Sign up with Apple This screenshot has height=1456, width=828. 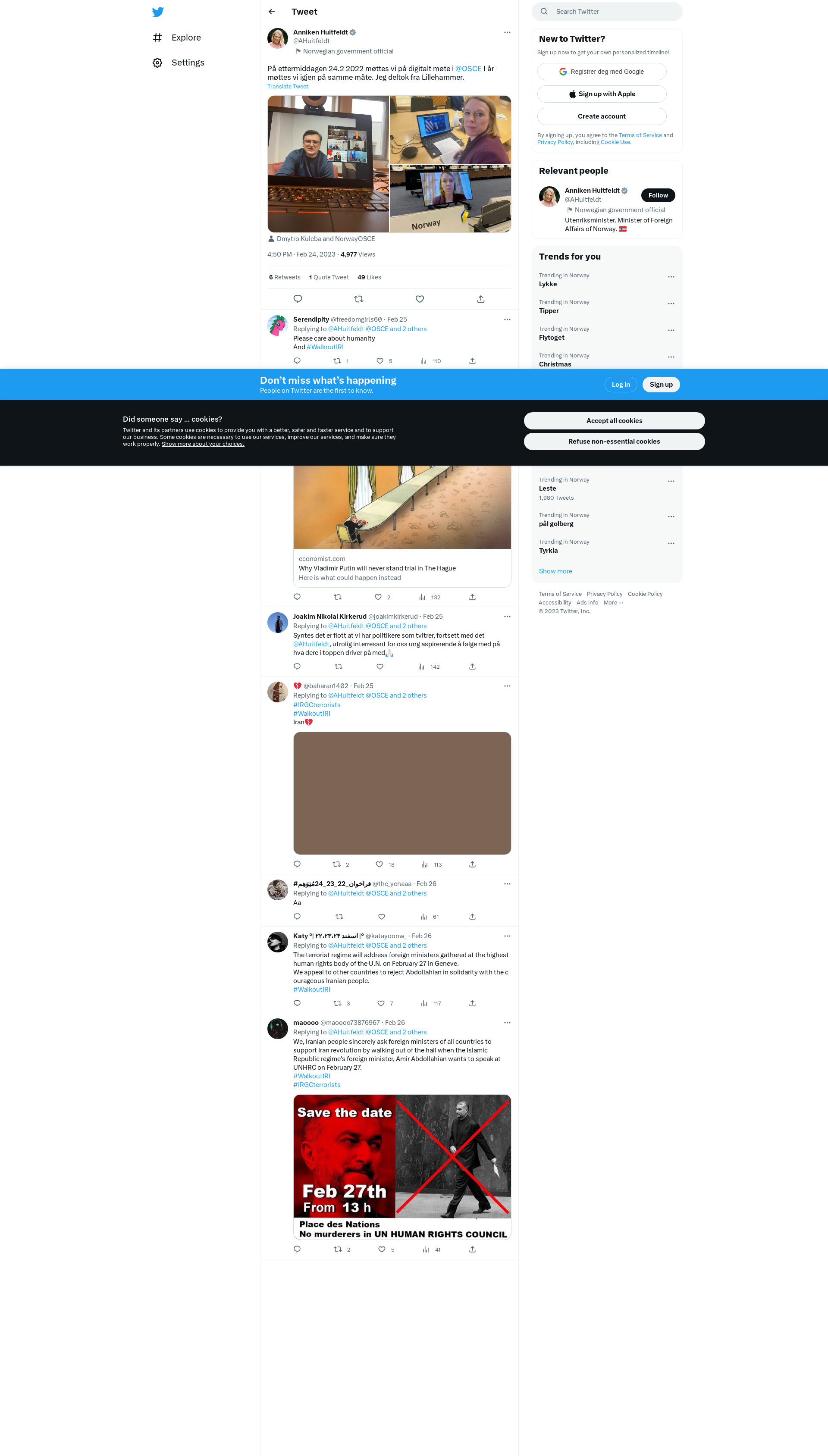coord(602,94)
